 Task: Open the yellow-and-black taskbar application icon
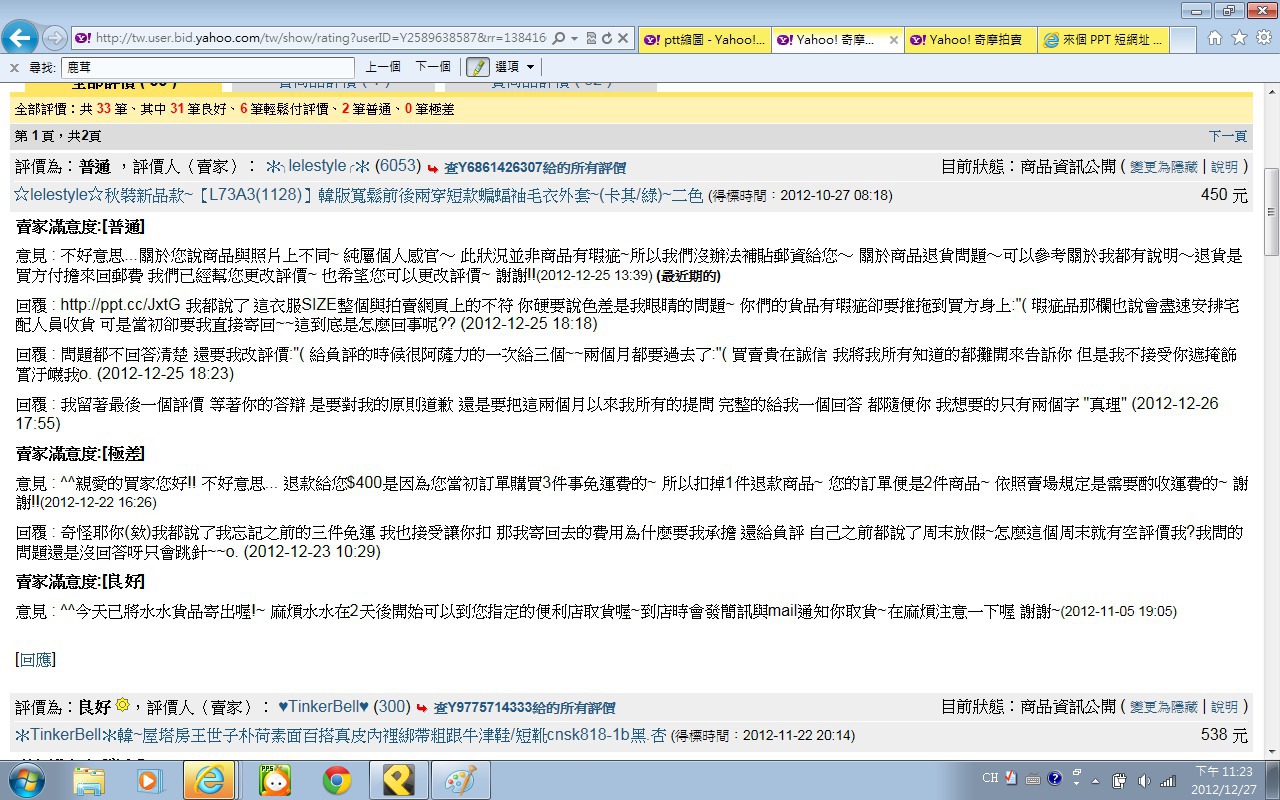pos(398,780)
